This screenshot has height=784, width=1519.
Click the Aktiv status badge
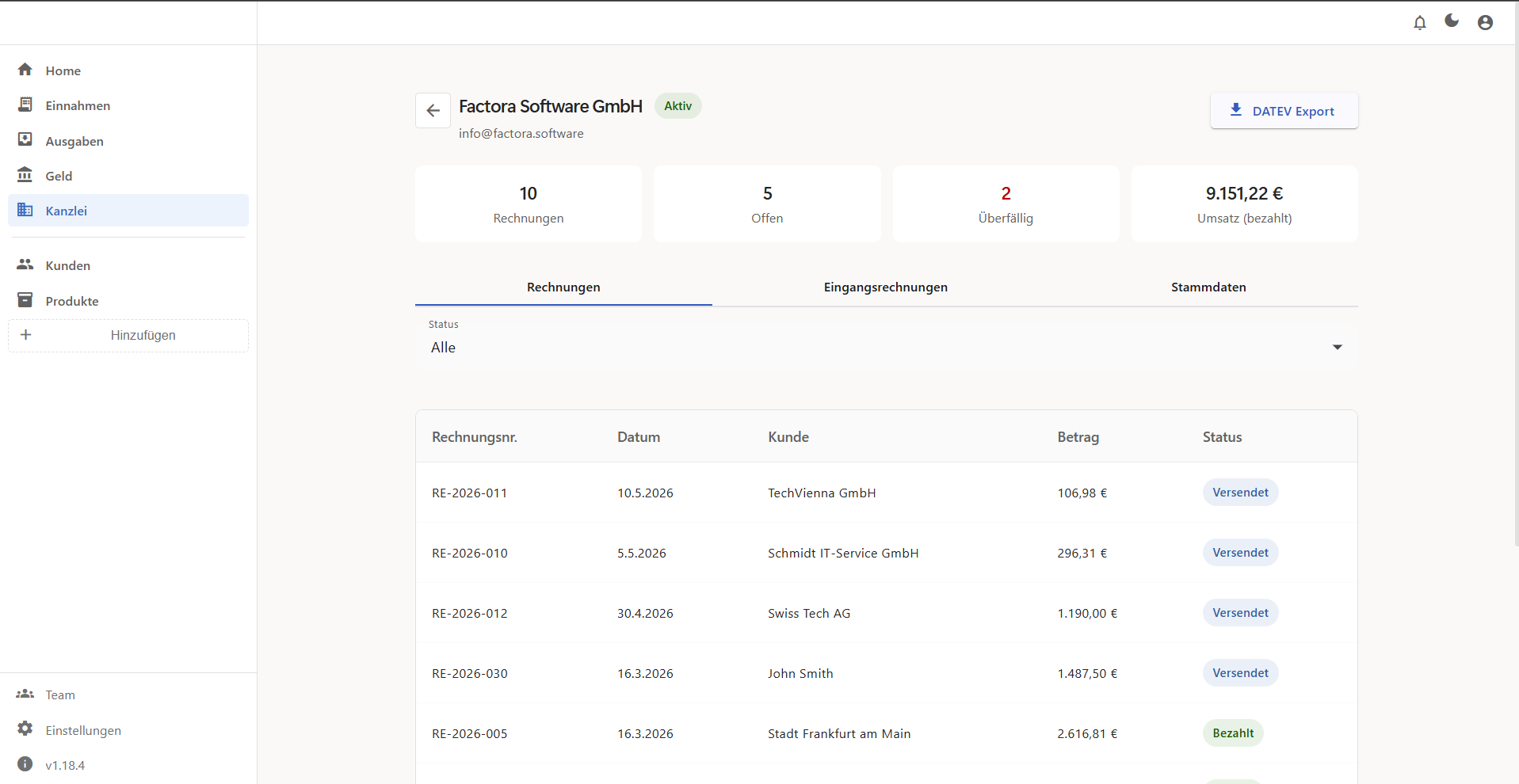tap(677, 106)
